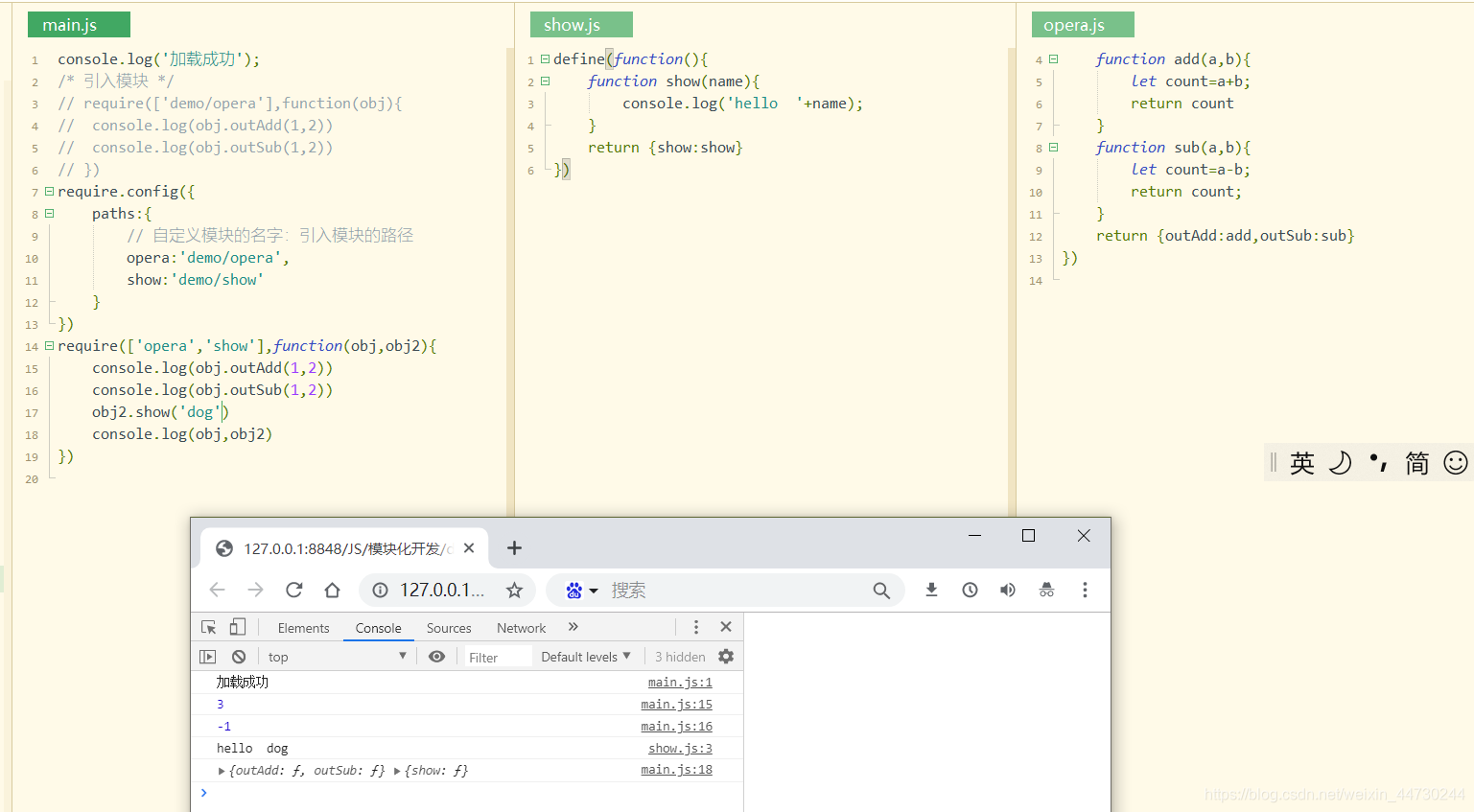Select the main.js file label
This screenshot has height=812, width=1474.
tap(79, 25)
